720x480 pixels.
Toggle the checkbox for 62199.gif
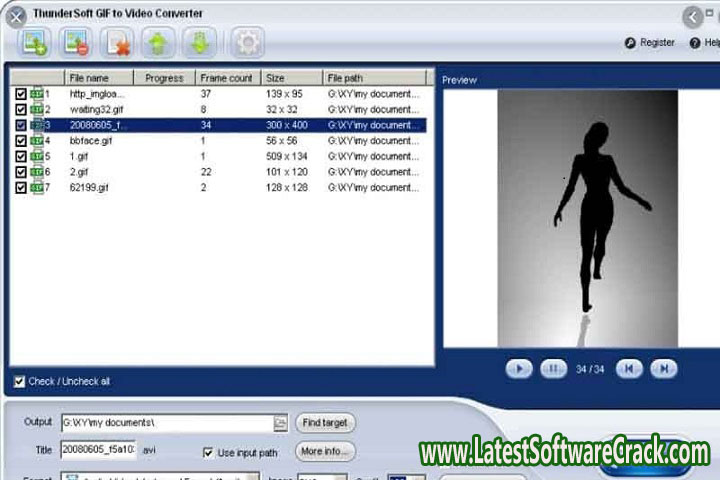(21, 187)
